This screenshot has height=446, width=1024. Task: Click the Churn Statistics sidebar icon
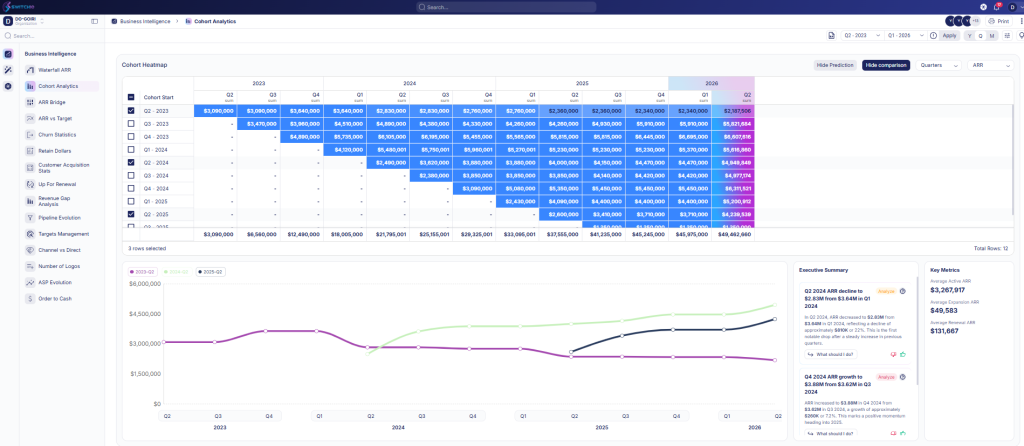(30, 134)
